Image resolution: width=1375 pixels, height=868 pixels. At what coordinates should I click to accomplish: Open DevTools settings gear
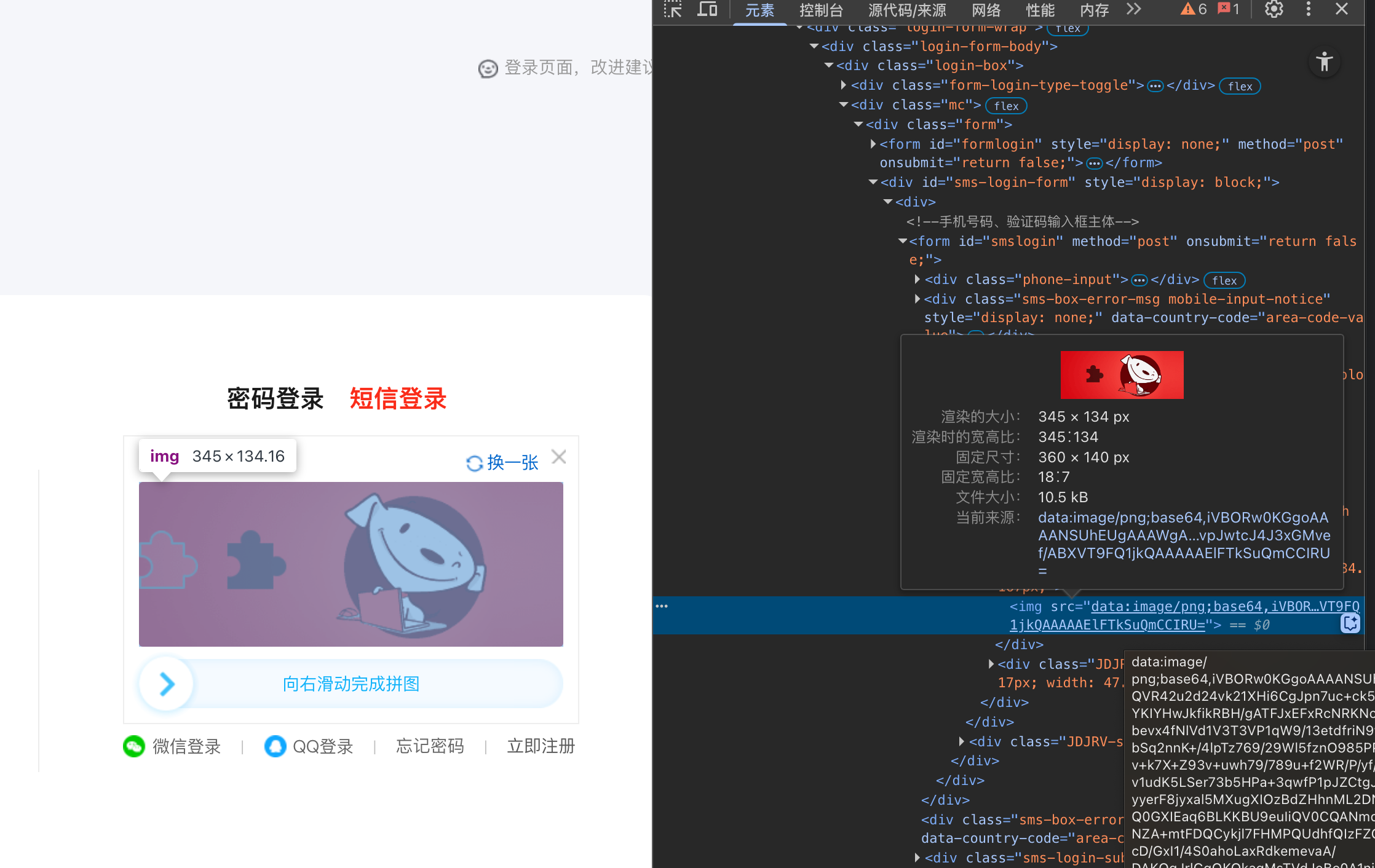coord(1274,9)
